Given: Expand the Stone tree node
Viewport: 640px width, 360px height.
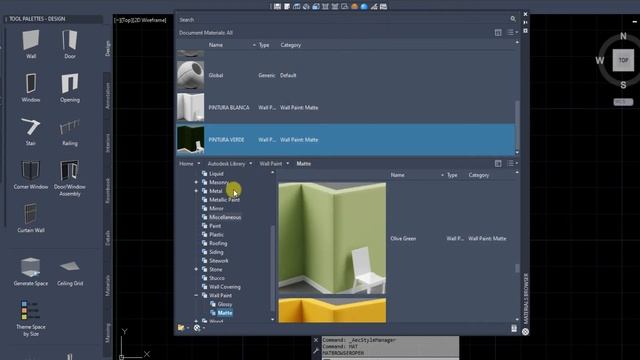Looking at the screenshot, I should pyautogui.click(x=196, y=269).
